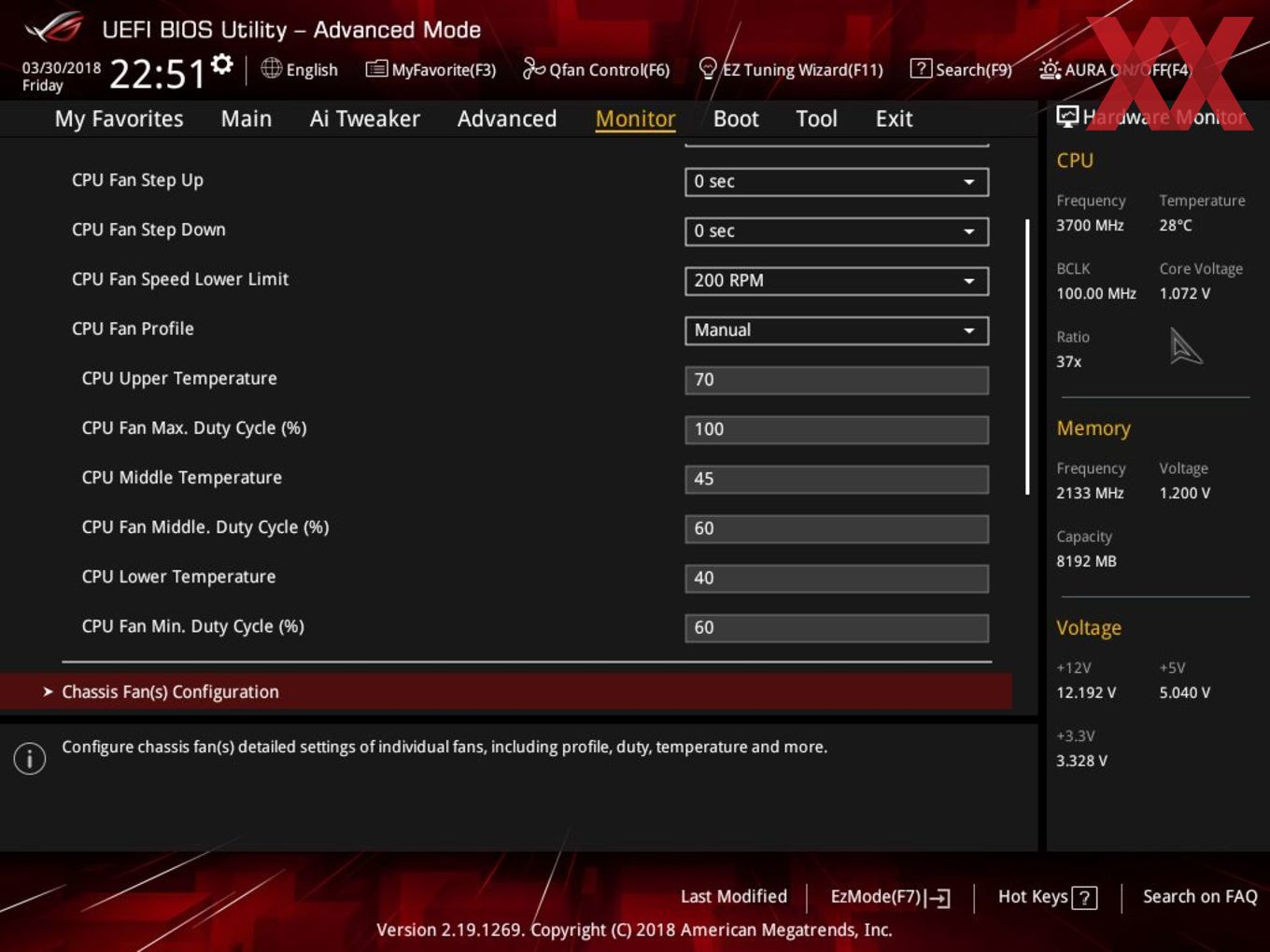The image size is (1270, 952).
Task: Click the settings list vertical scrollbar
Action: [1027, 357]
